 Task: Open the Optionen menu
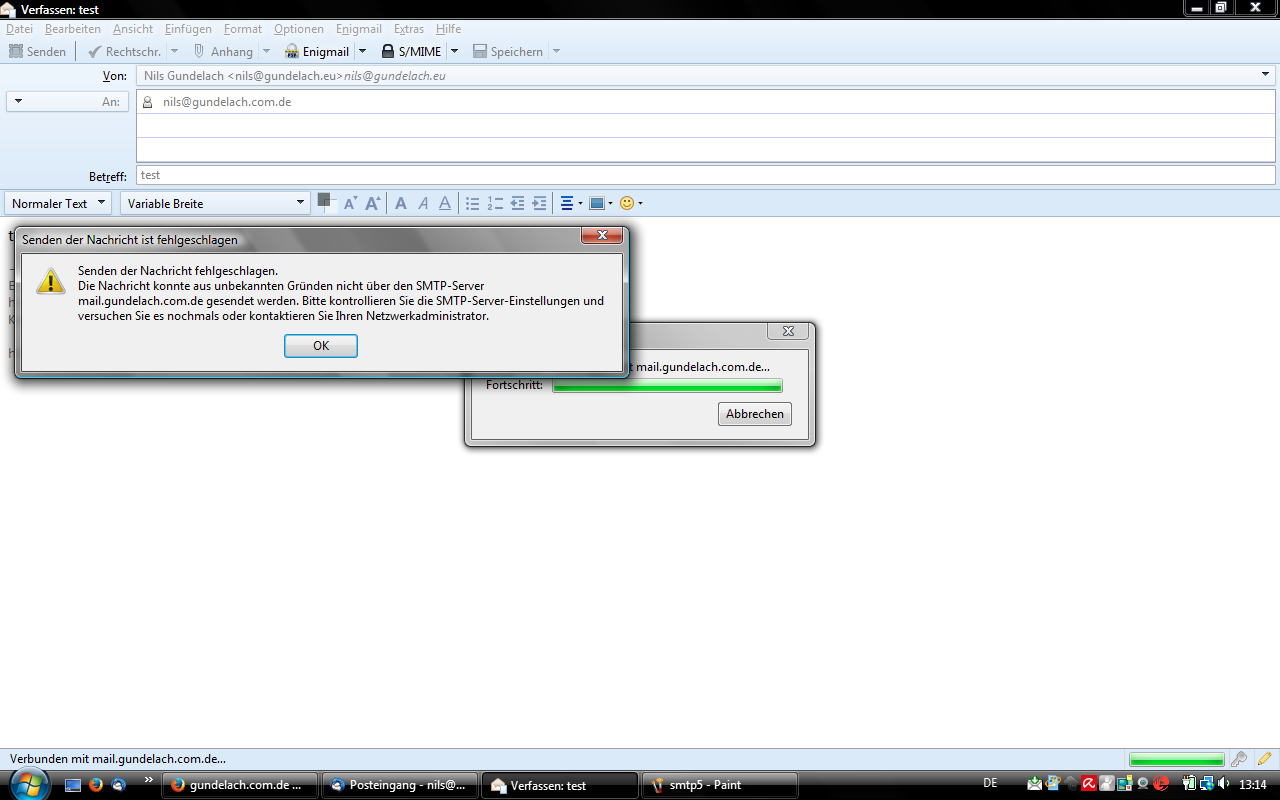pyautogui.click(x=298, y=29)
